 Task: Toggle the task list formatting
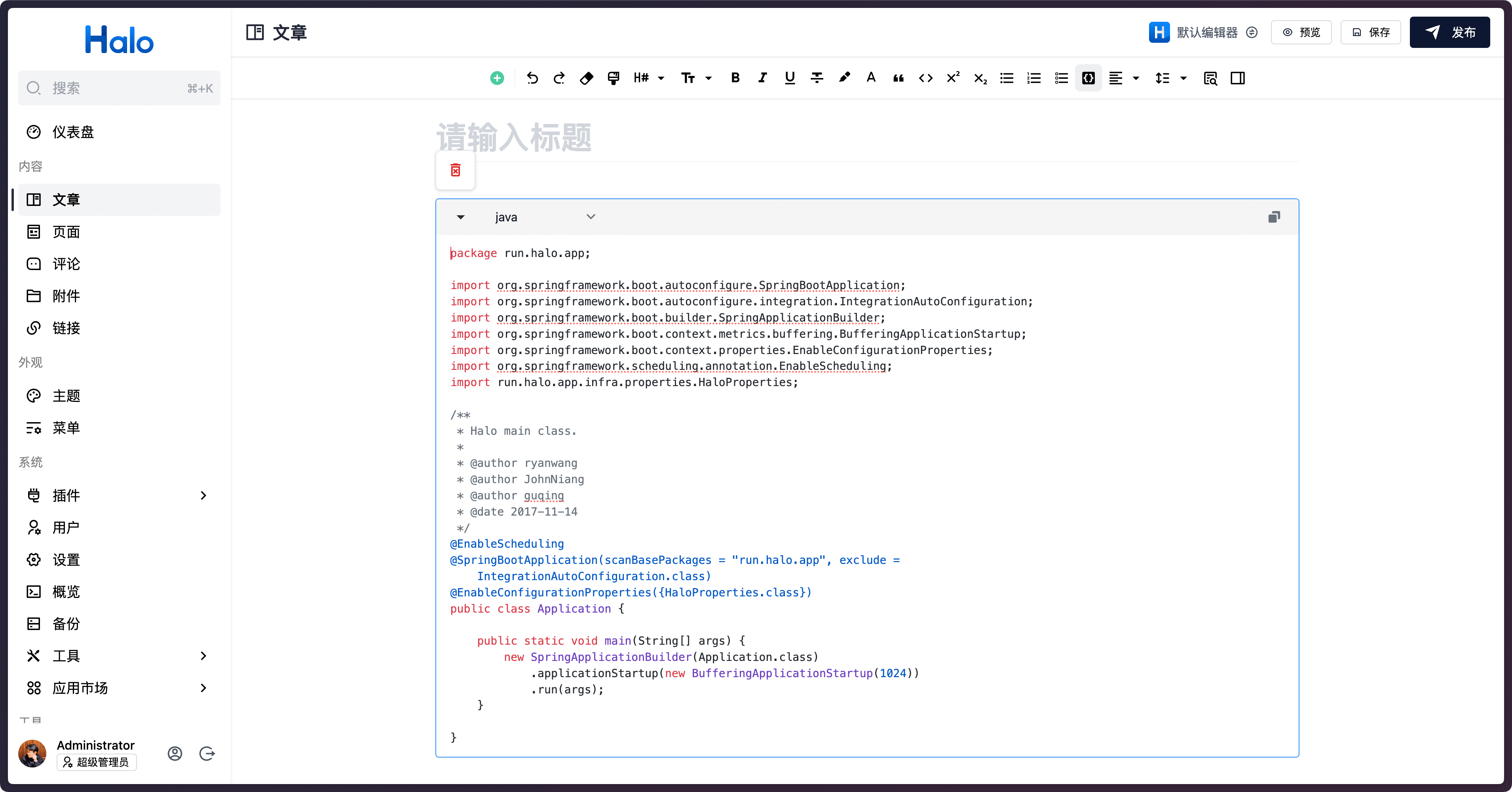point(1061,78)
